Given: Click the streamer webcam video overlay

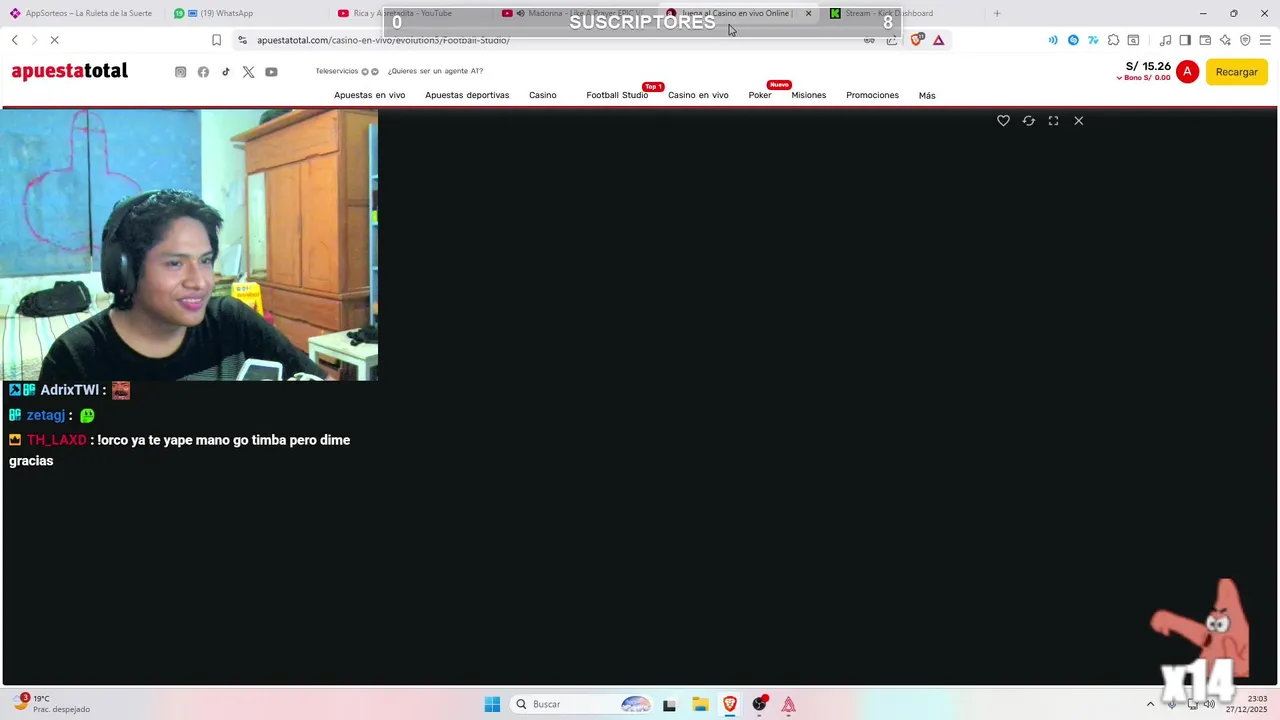Looking at the screenshot, I should 189,245.
